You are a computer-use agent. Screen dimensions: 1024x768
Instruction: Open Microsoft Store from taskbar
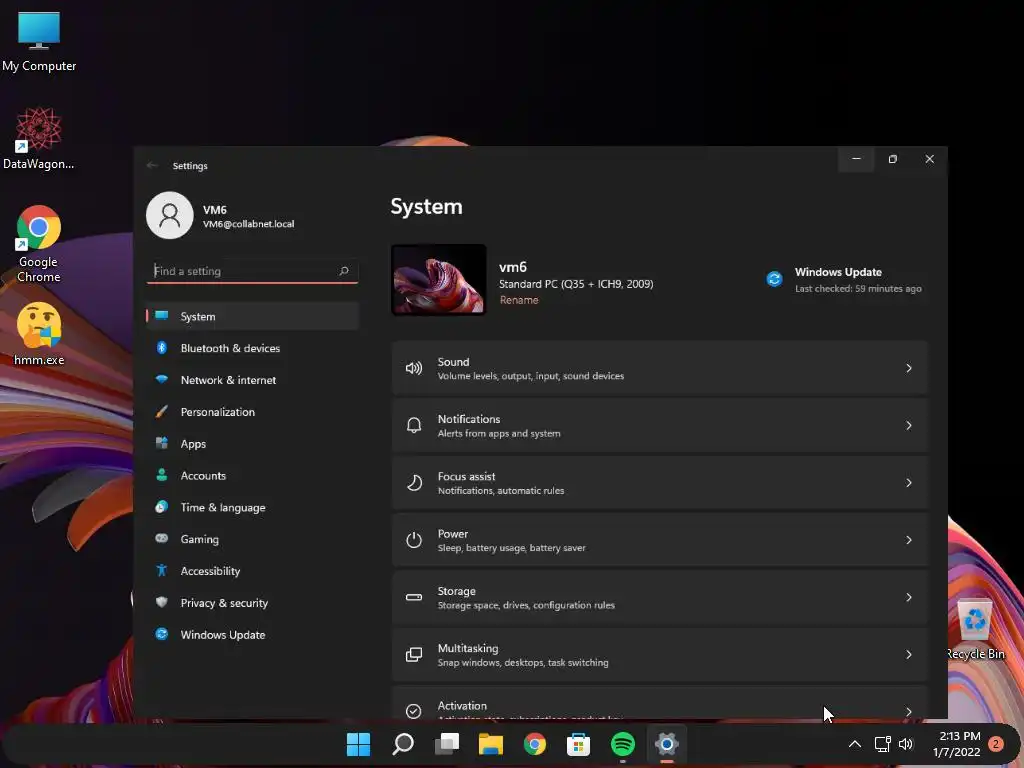579,744
